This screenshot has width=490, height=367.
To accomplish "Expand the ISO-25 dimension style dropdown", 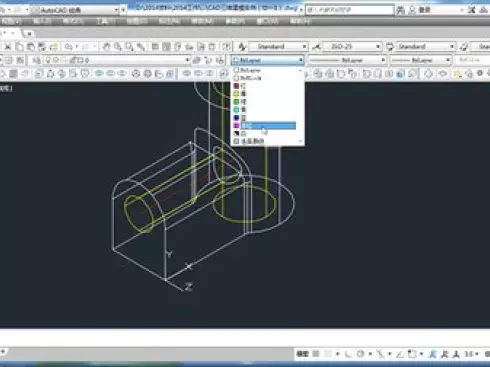I will 352,46.
